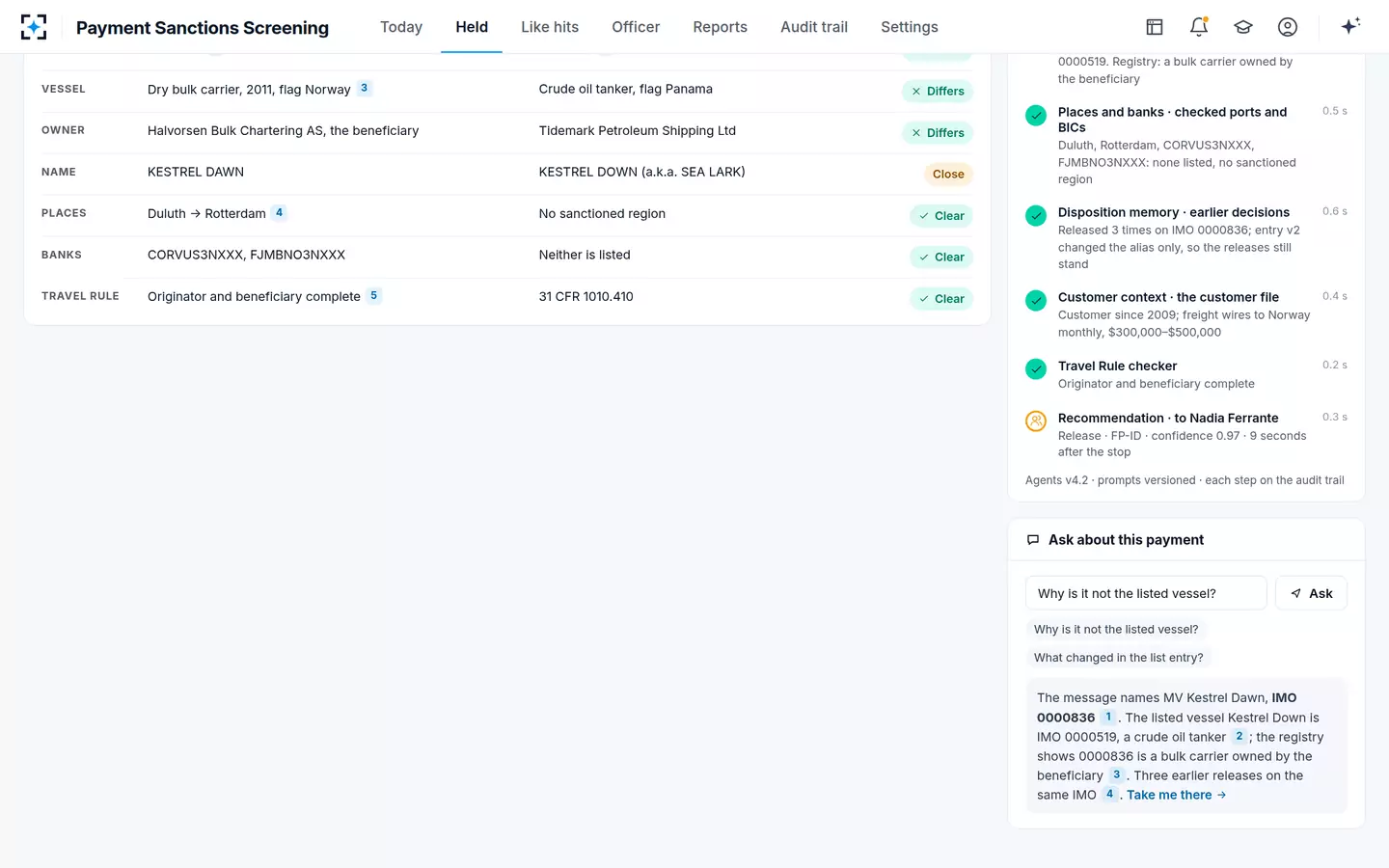Open the user account profile icon
This screenshot has width=1389, height=868.
tap(1288, 27)
